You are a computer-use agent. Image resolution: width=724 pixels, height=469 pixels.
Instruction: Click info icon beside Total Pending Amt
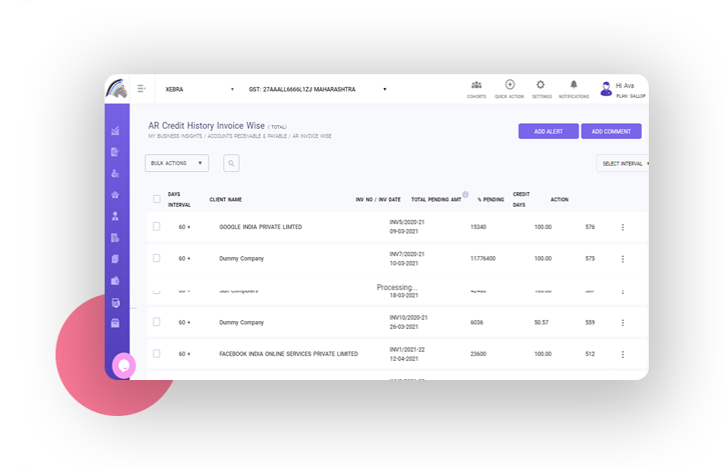pos(465,195)
